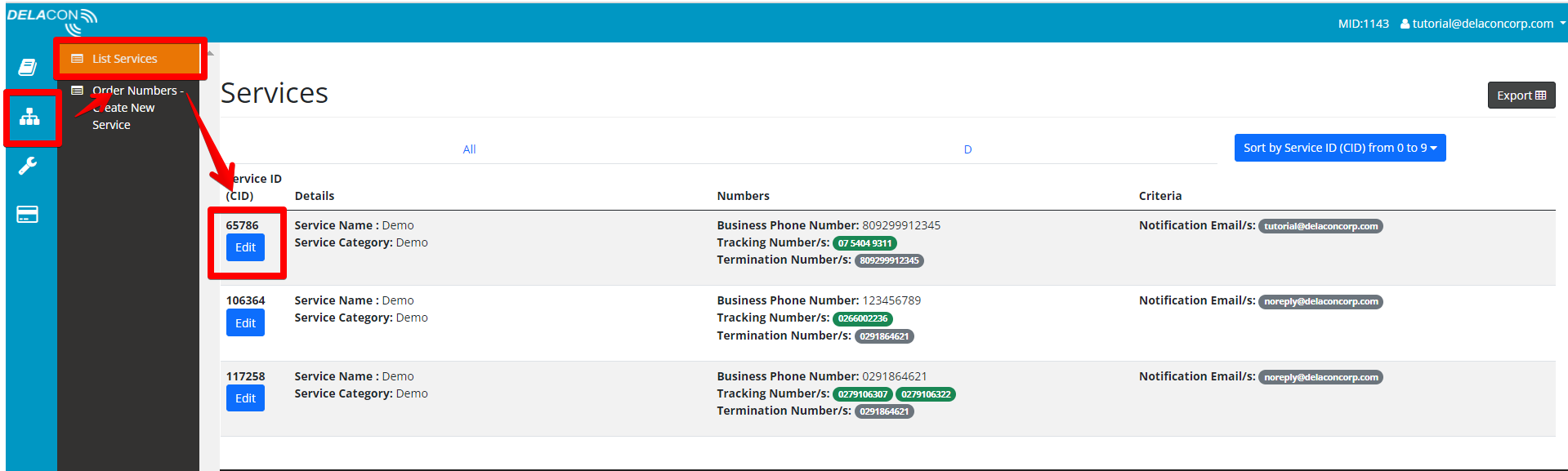
Task: Click service ID 65786 text
Action: [242, 225]
